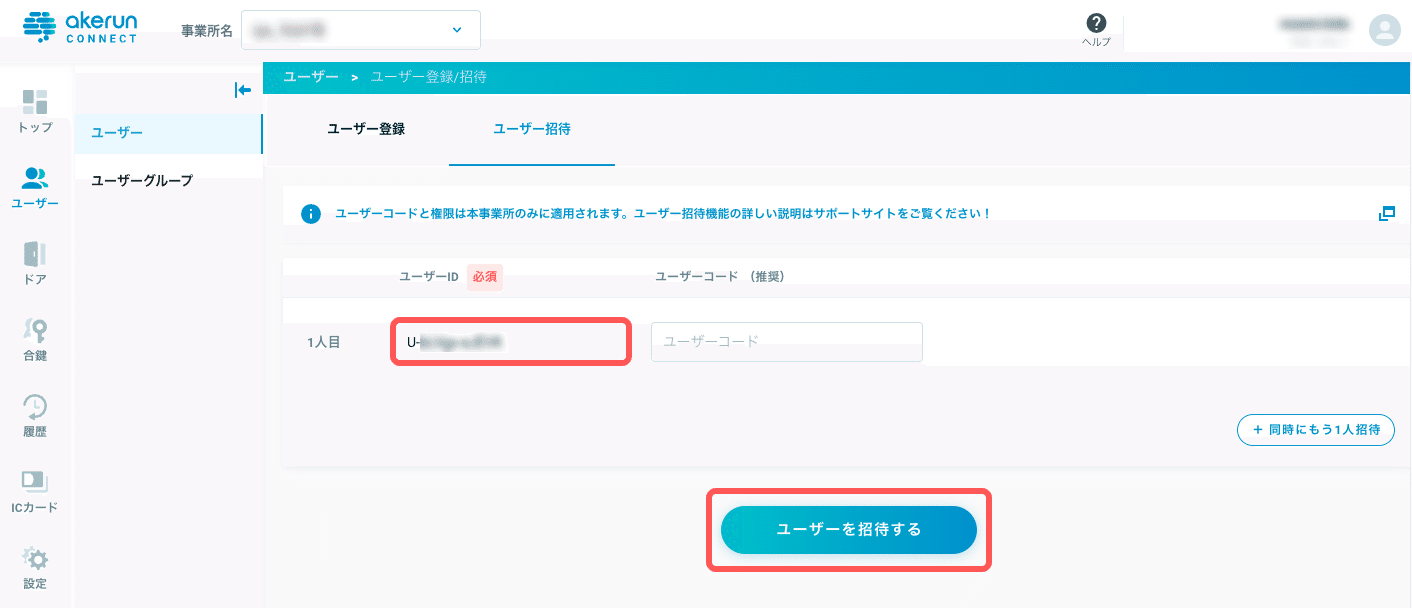
Task: Click the ユーザーを招待する button
Action: [848, 530]
